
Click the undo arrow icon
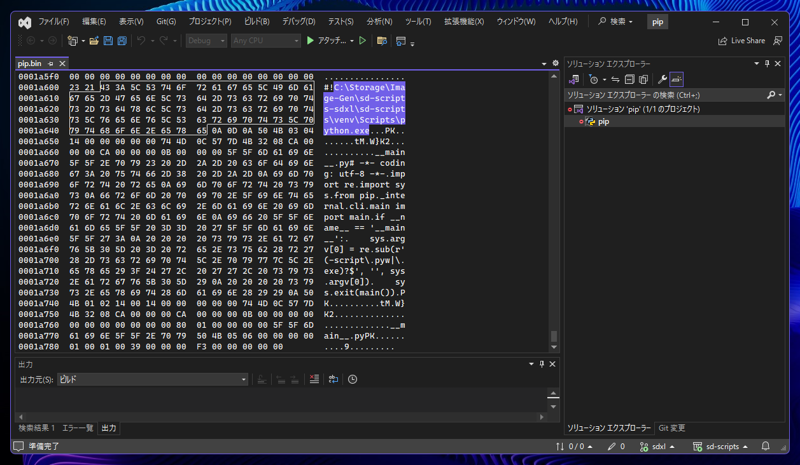point(141,41)
